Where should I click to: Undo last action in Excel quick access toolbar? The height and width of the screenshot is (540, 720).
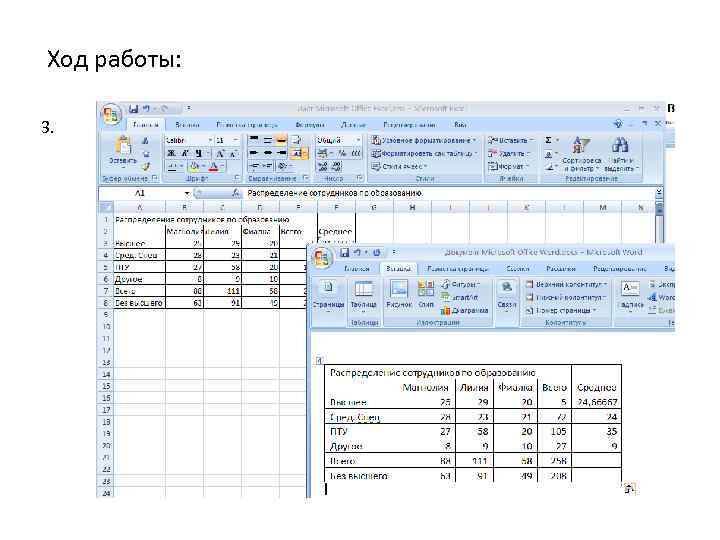tap(146, 108)
